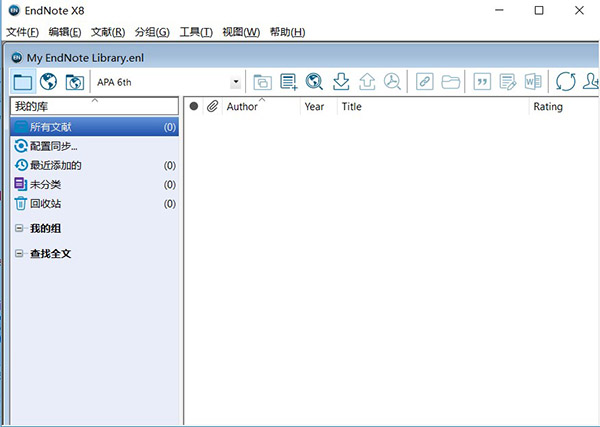Click the Insert Citation quote icon
600x427 pixels.
[x=482, y=82]
